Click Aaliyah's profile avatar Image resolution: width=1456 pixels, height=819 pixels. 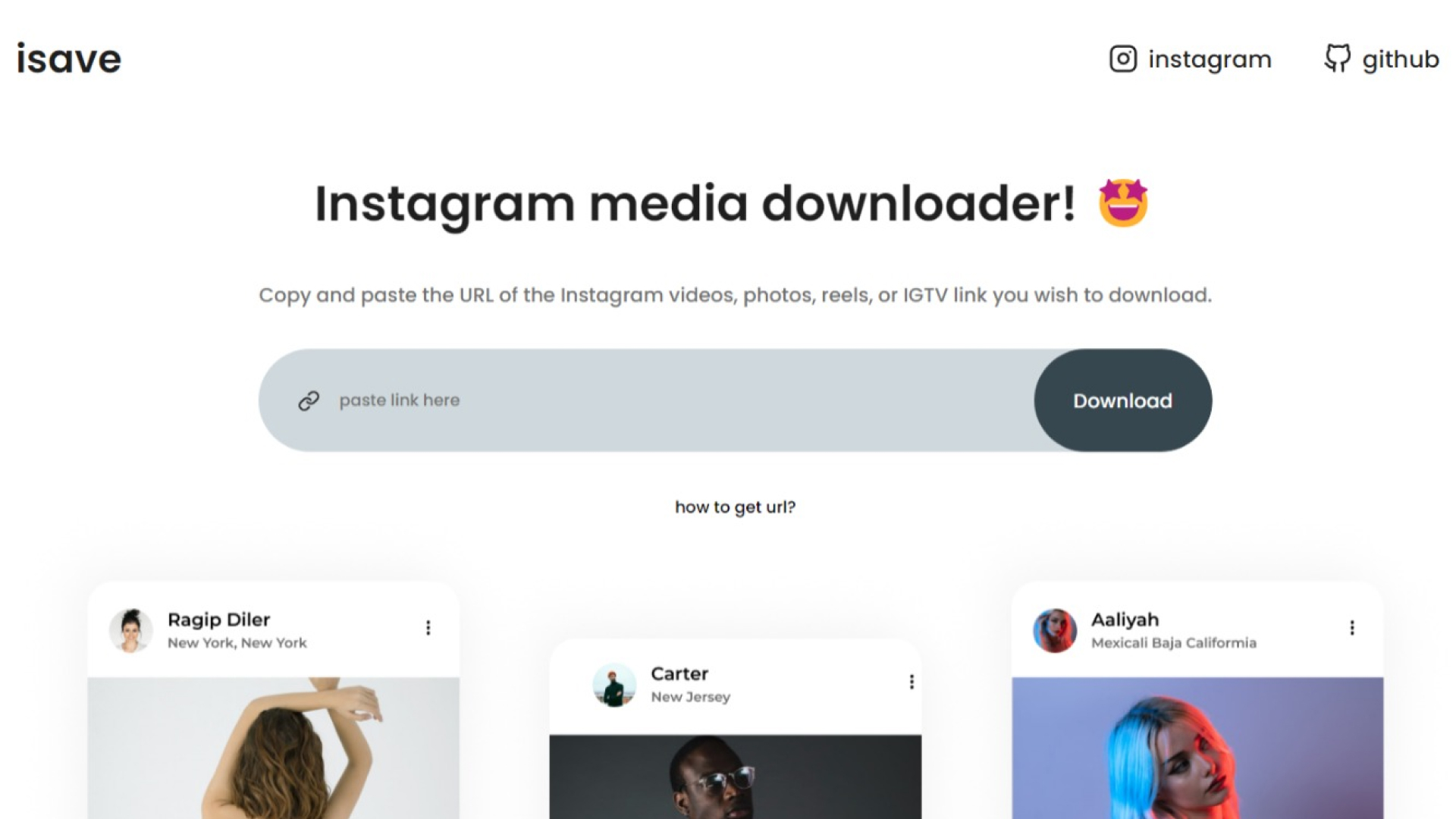(1055, 630)
